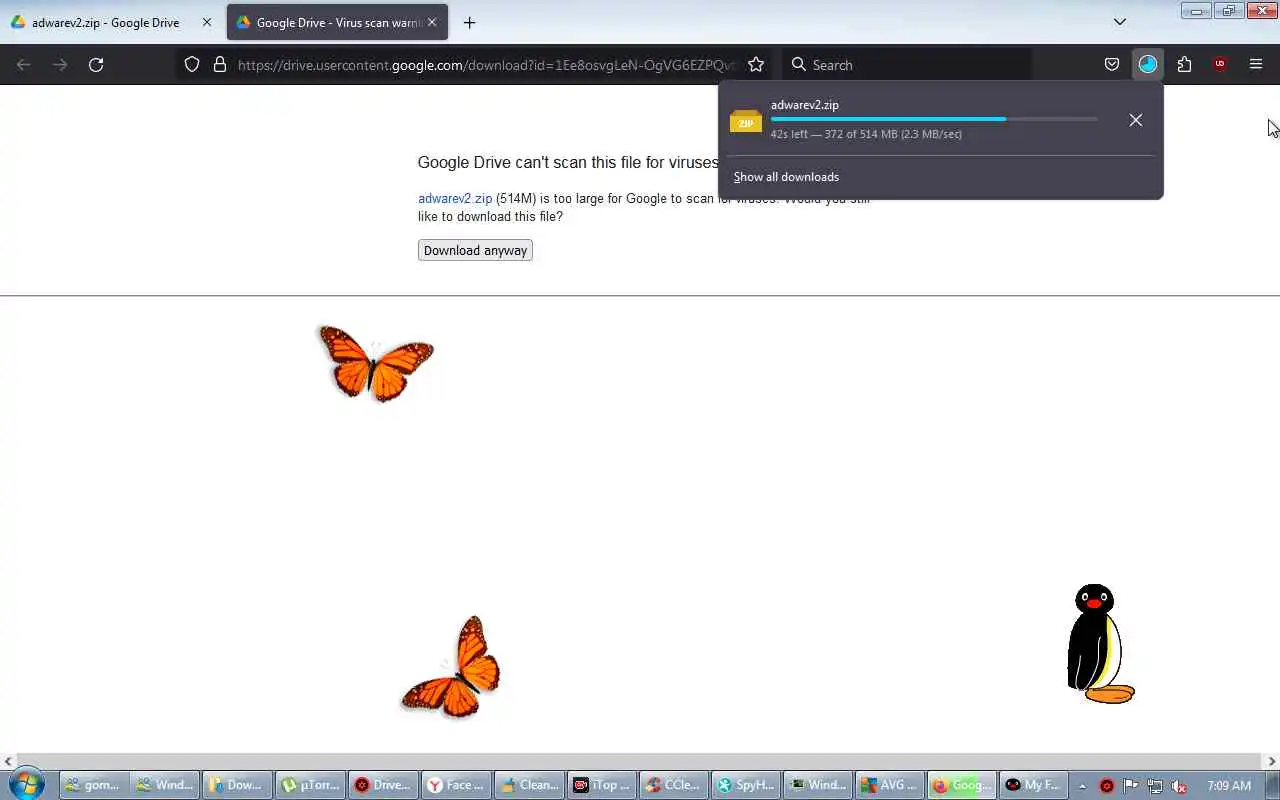Viewport: 1280px width, 800px height.
Task: Open the list all tabs dropdown arrow
Action: 1120,22
